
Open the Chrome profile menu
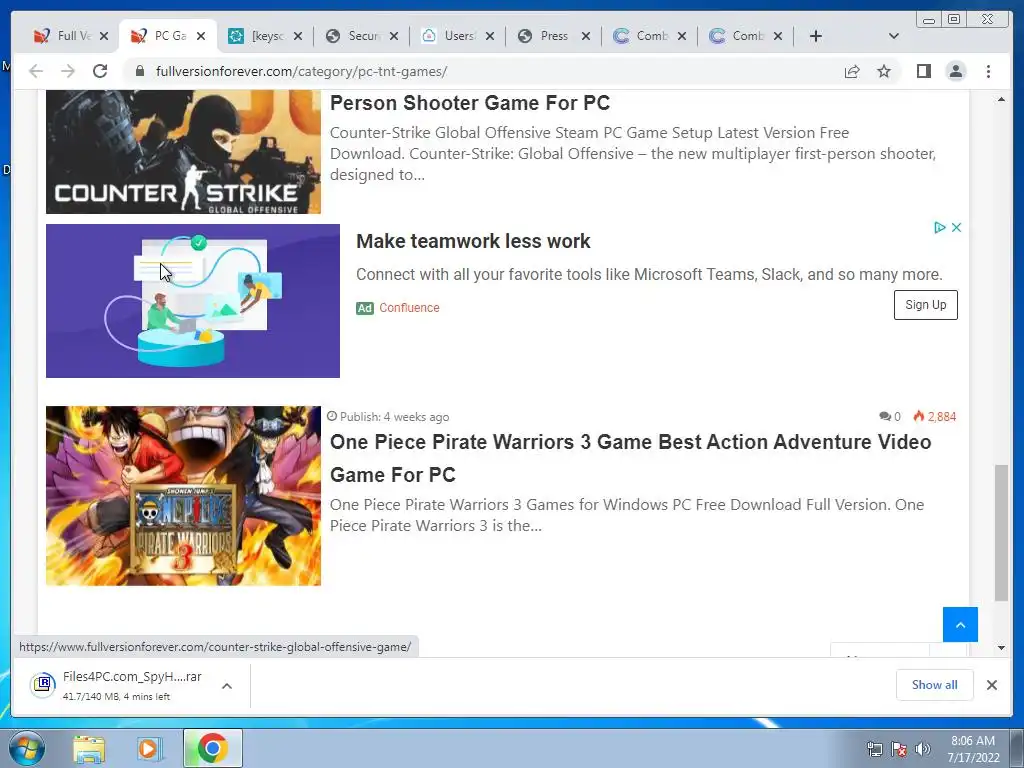[x=956, y=71]
